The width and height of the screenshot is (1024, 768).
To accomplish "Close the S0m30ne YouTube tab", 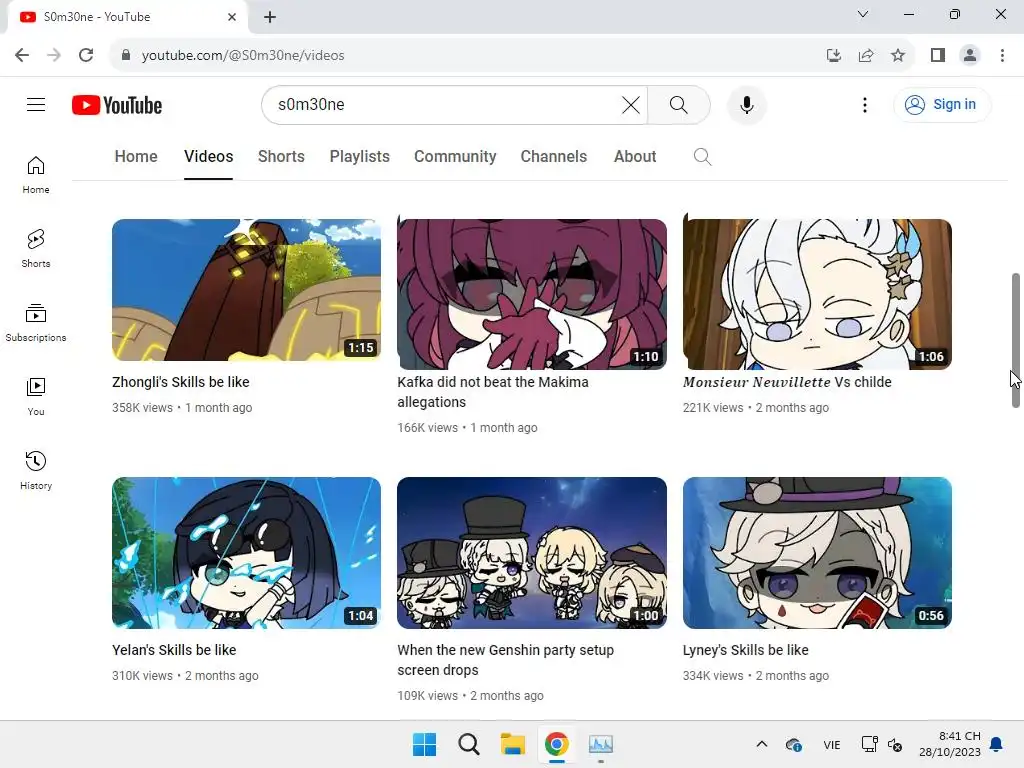I will [x=232, y=17].
